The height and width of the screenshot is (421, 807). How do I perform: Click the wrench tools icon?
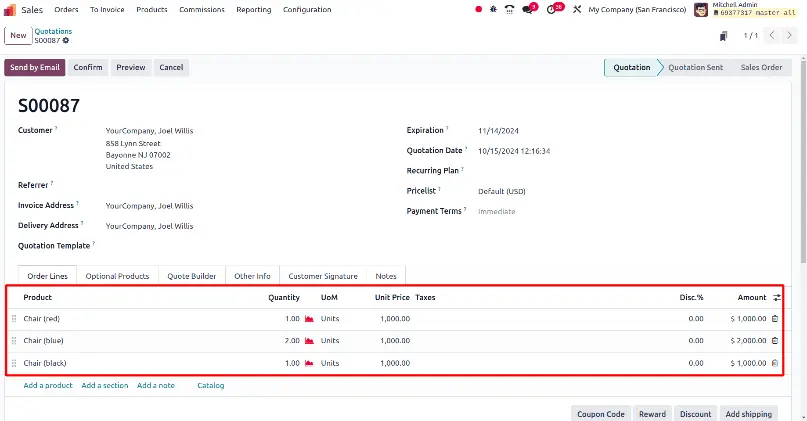point(577,9)
